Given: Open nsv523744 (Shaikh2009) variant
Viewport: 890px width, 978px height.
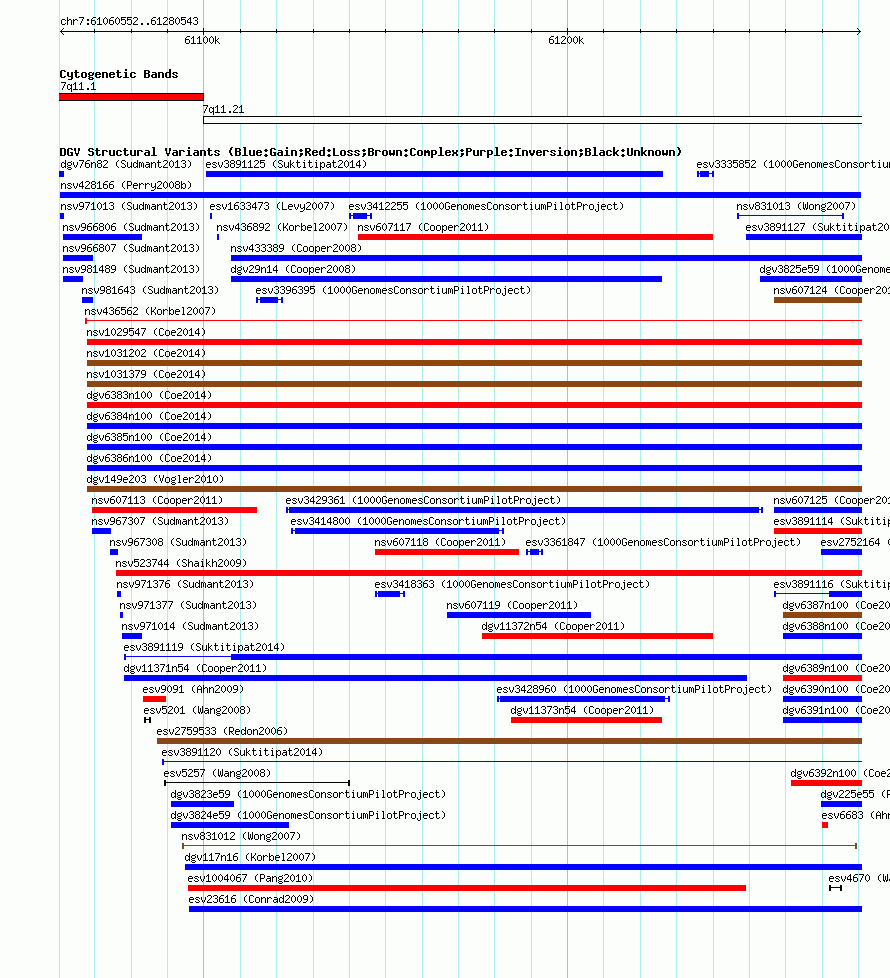Looking at the screenshot, I should click(x=181, y=563).
